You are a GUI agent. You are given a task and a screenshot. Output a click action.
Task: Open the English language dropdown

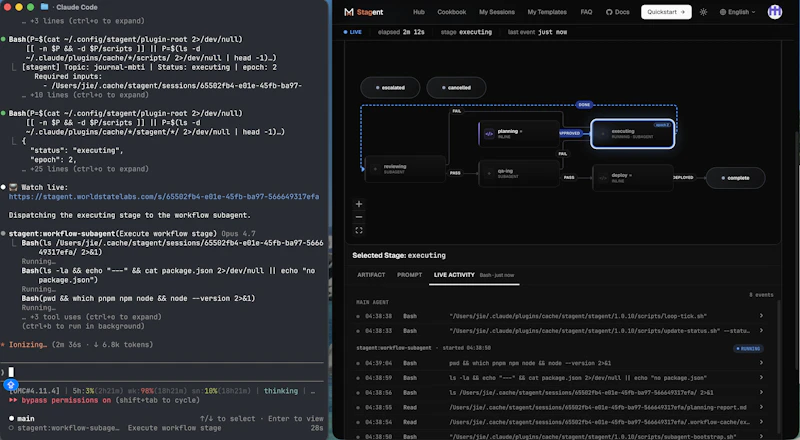click(x=737, y=12)
